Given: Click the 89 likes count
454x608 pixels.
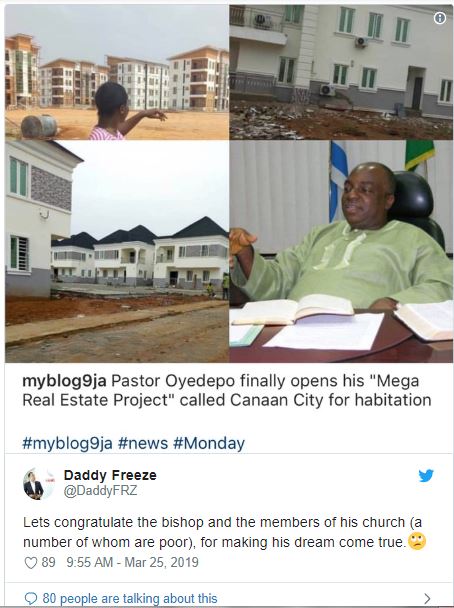Looking at the screenshot, I should [x=48, y=562].
